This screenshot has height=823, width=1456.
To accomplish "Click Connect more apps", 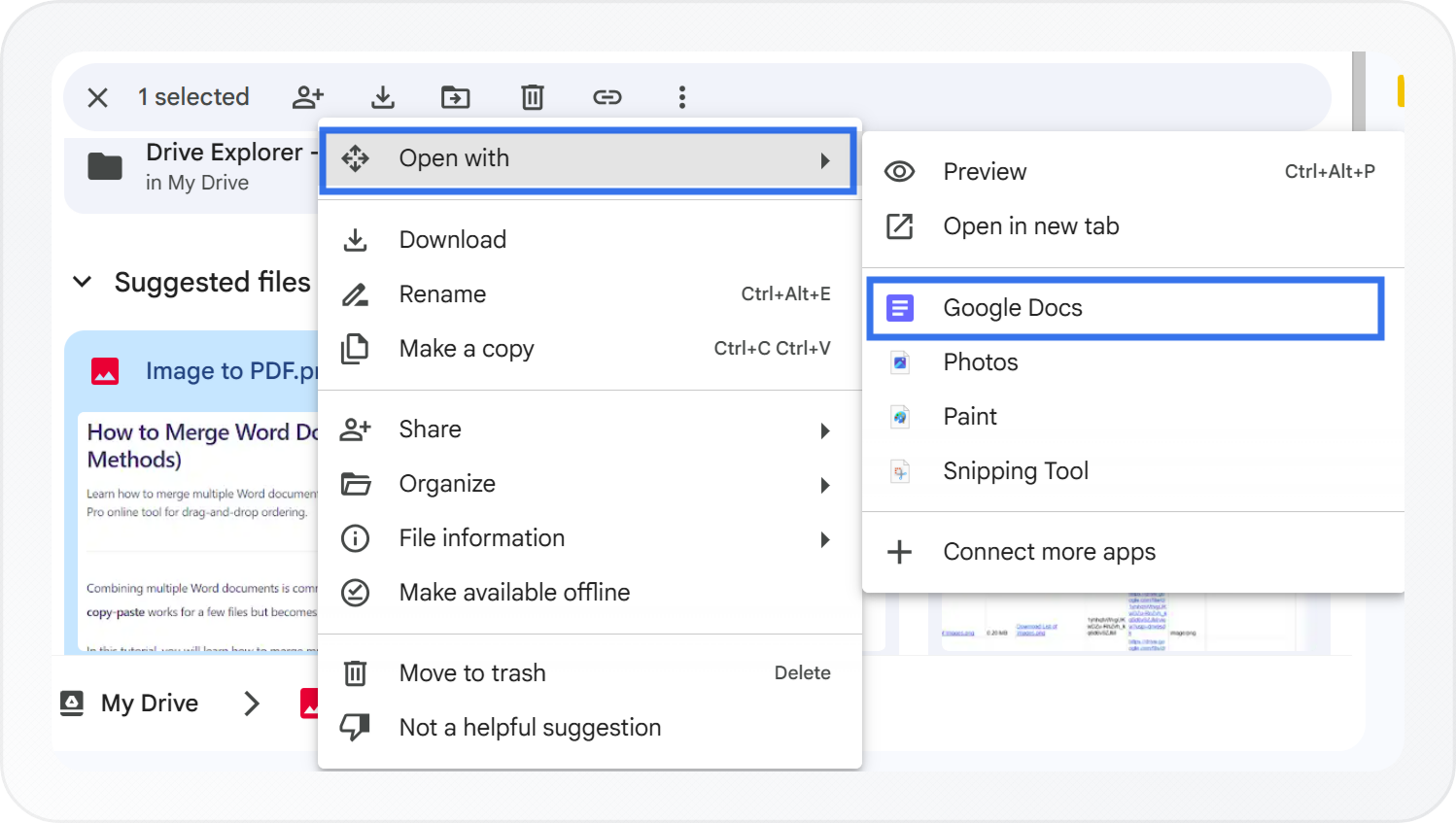I will 1049,552.
